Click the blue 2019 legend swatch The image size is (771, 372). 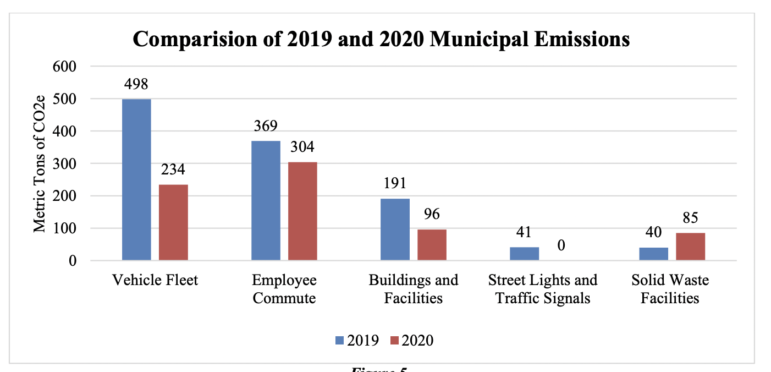[x=339, y=340]
